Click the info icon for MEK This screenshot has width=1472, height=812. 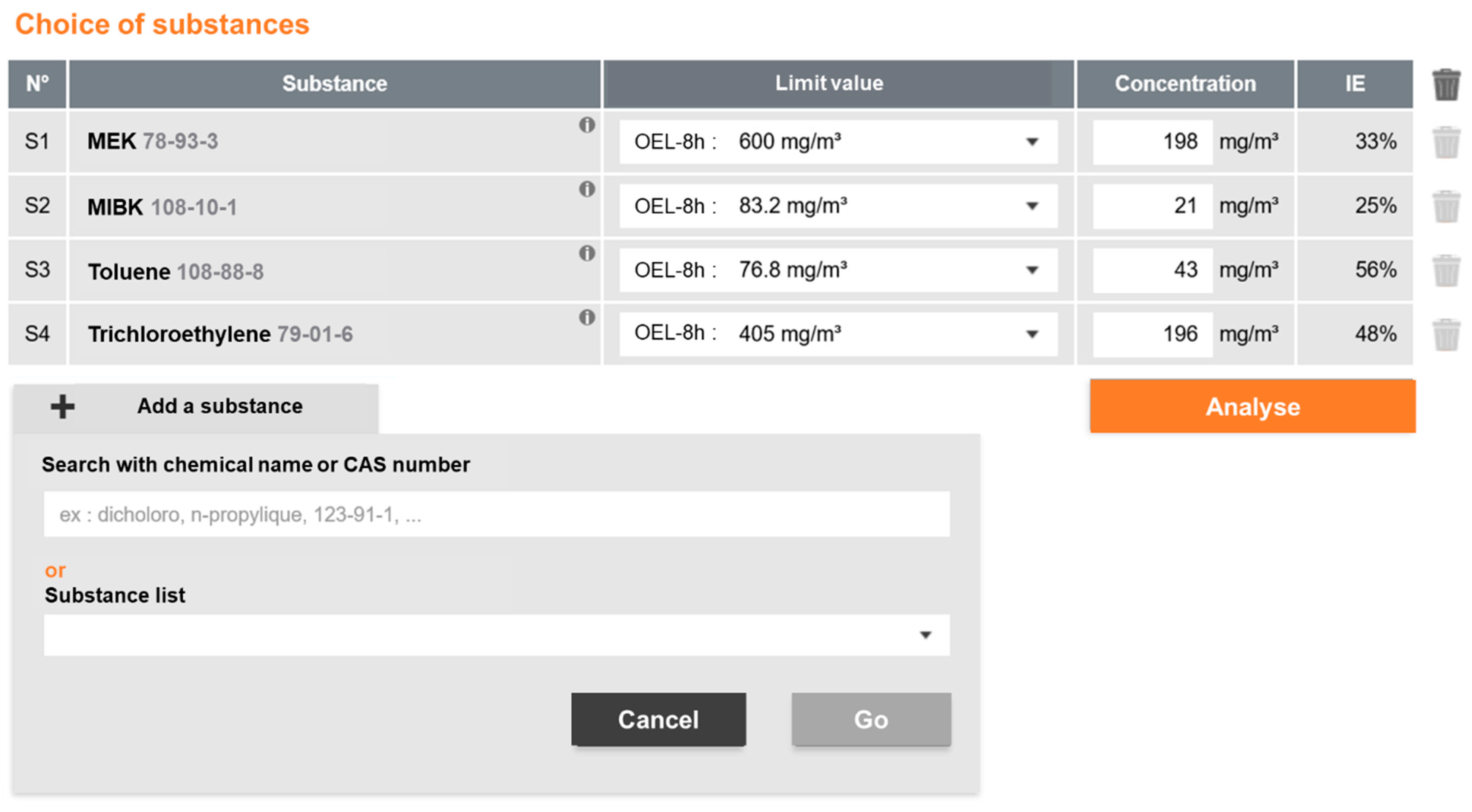click(x=586, y=125)
